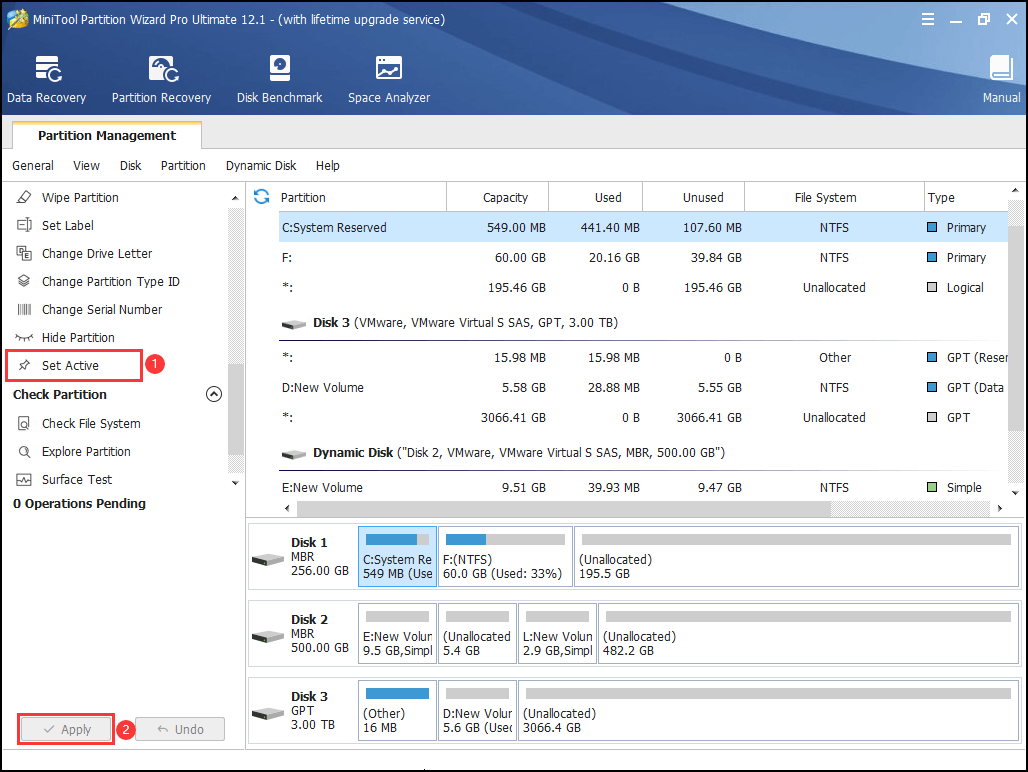Open the View menu

tap(86, 166)
